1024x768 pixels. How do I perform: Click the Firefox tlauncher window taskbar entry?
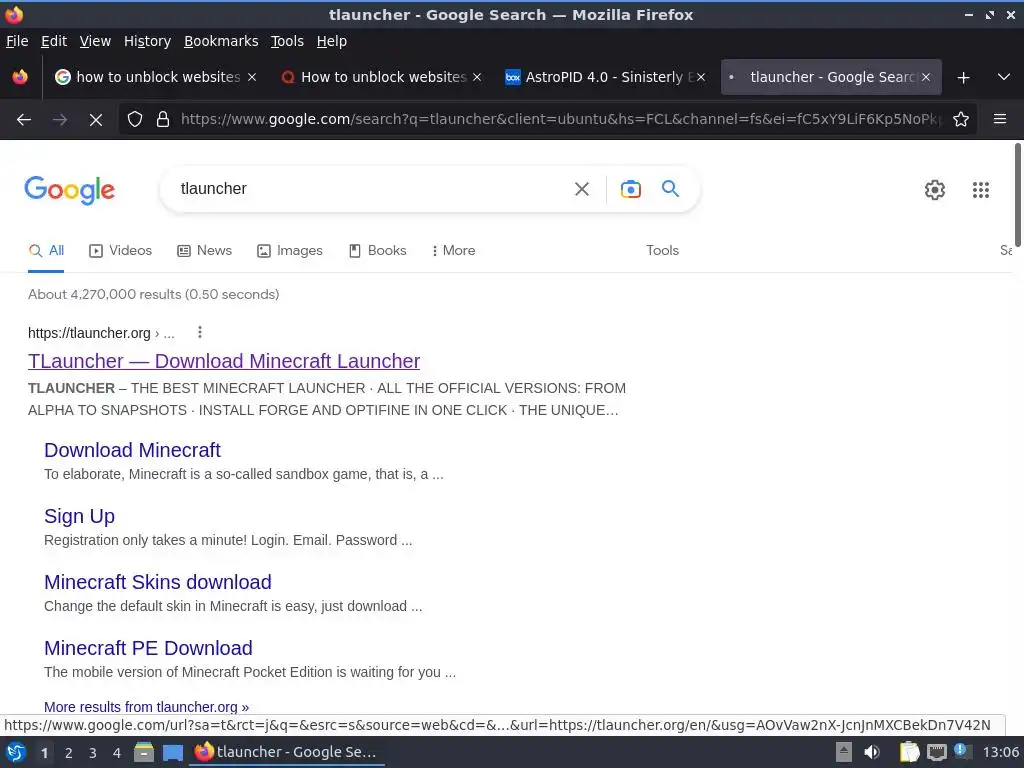(286, 752)
